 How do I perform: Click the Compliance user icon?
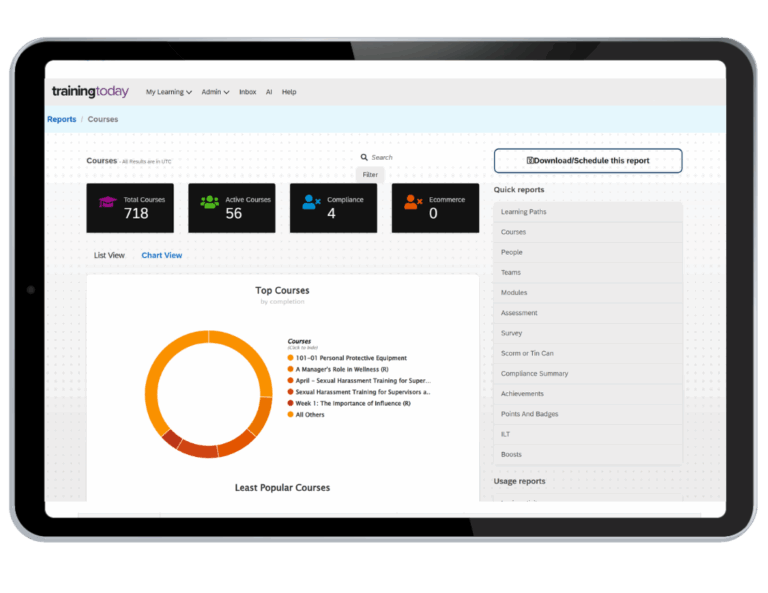pyautogui.click(x=311, y=202)
